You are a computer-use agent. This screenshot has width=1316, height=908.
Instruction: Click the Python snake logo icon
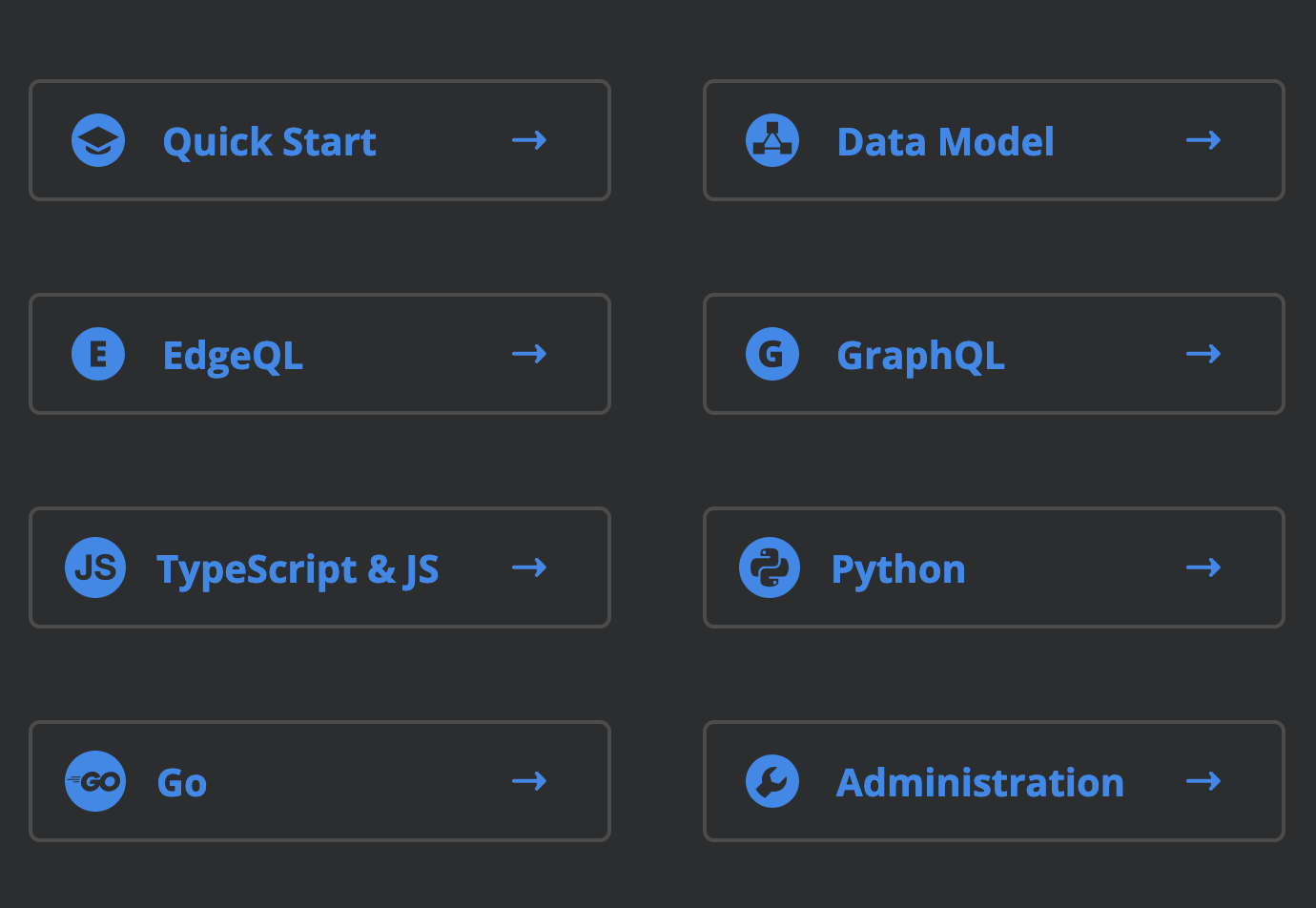[770, 567]
